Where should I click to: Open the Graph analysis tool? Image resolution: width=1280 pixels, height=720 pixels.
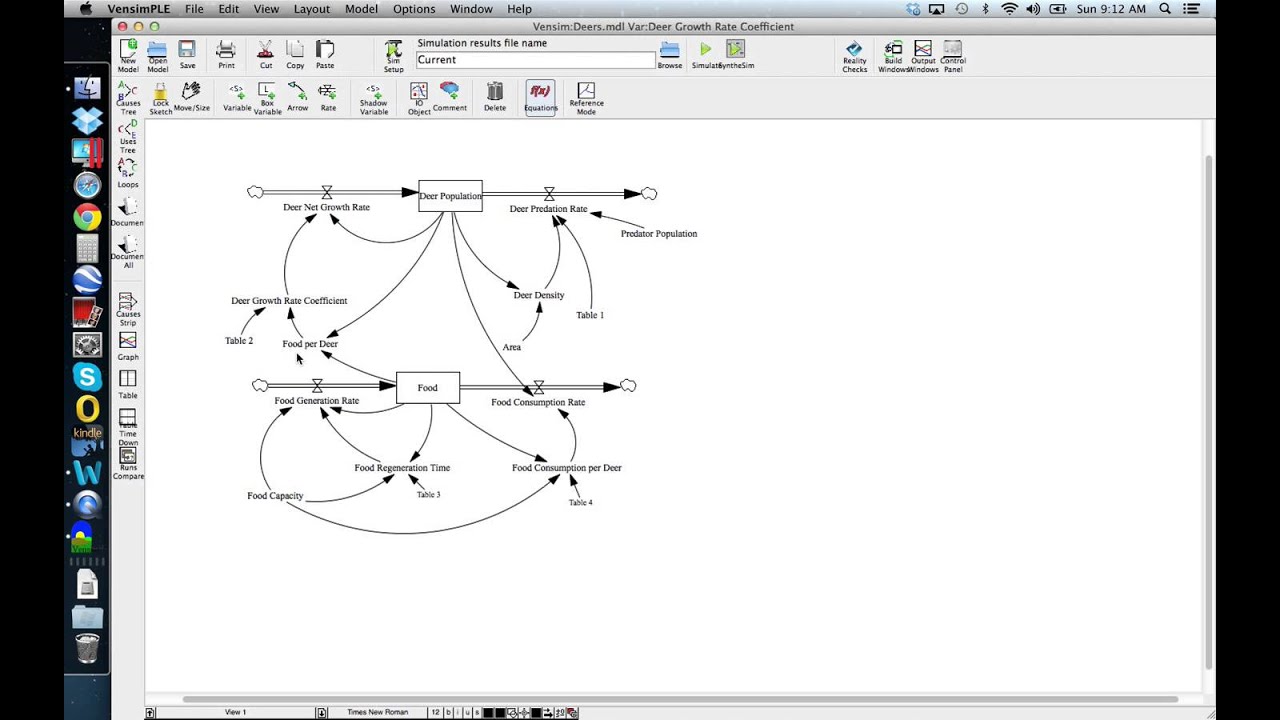pos(128,346)
